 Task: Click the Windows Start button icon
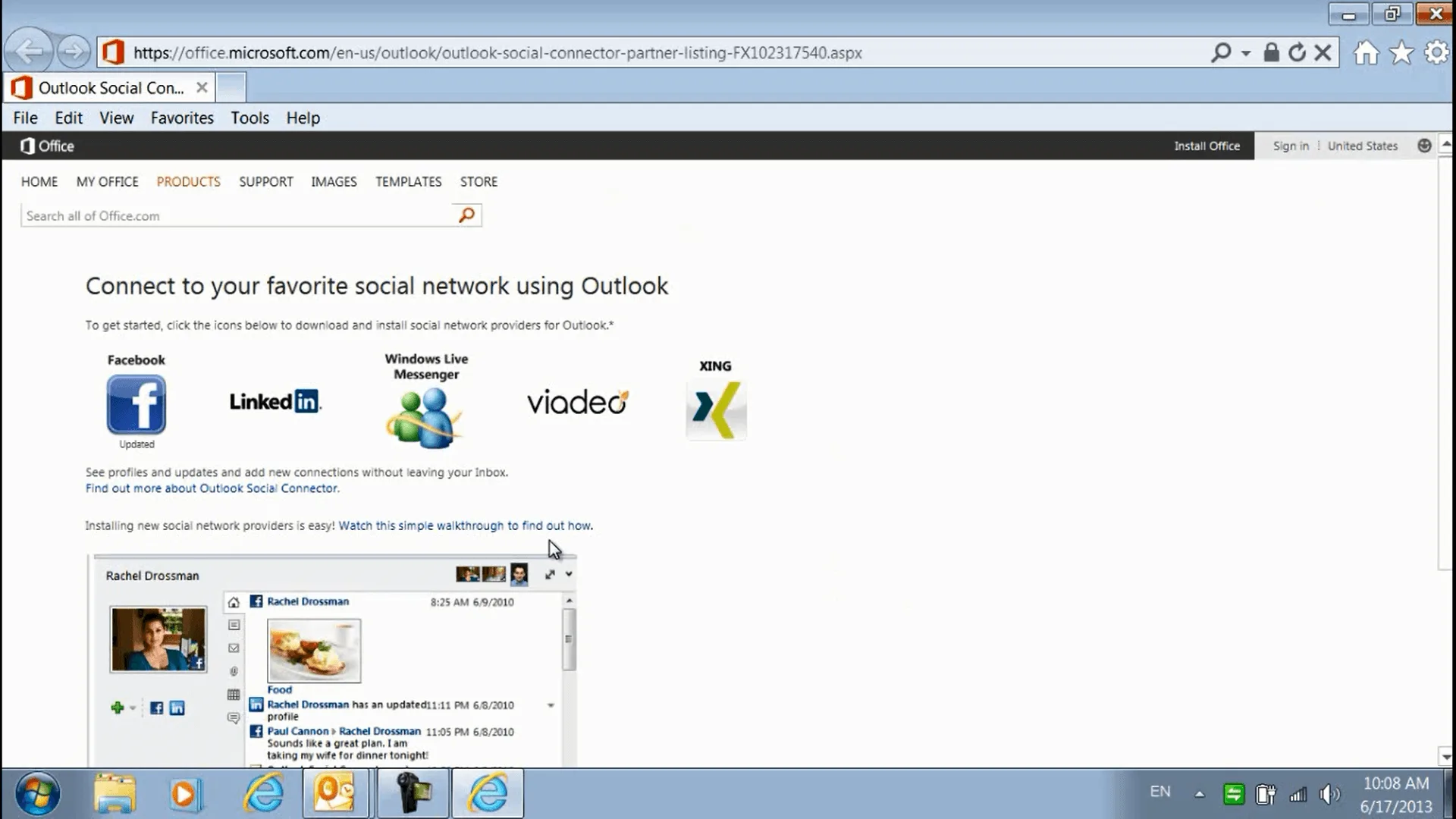(x=38, y=793)
